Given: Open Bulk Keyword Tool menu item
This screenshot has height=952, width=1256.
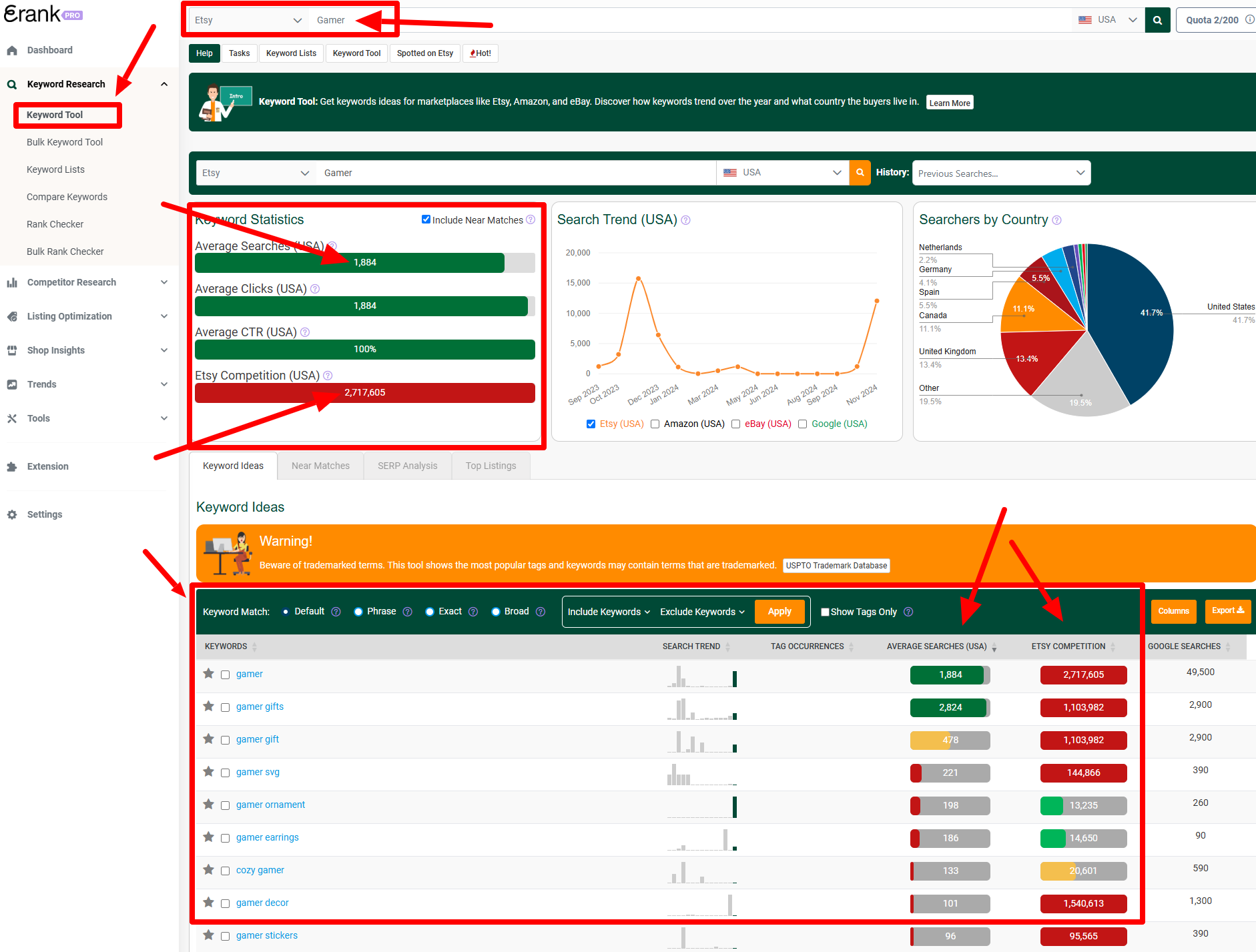Looking at the screenshot, I should [65, 142].
